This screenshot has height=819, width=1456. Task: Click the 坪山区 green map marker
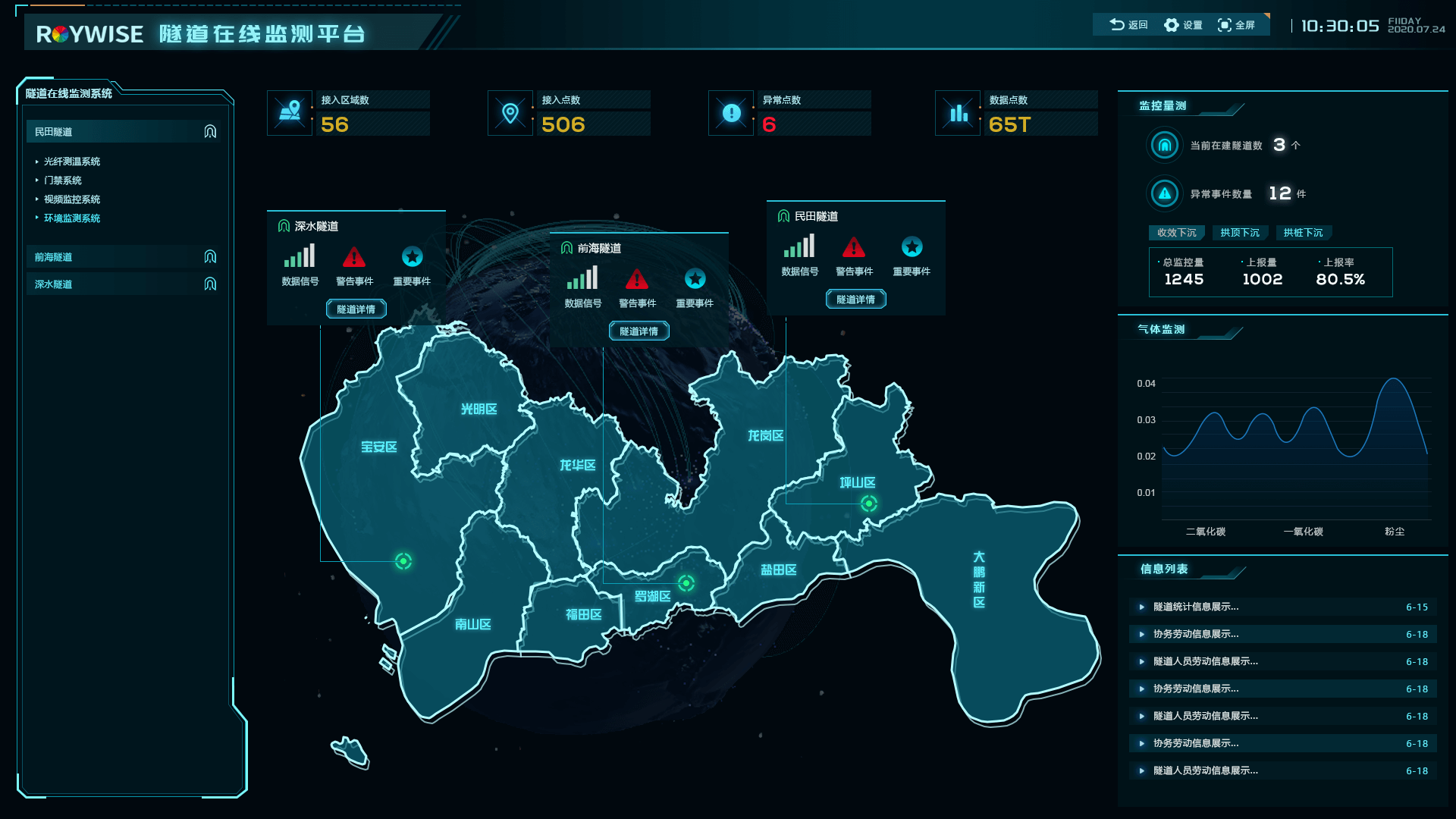point(869,504)
